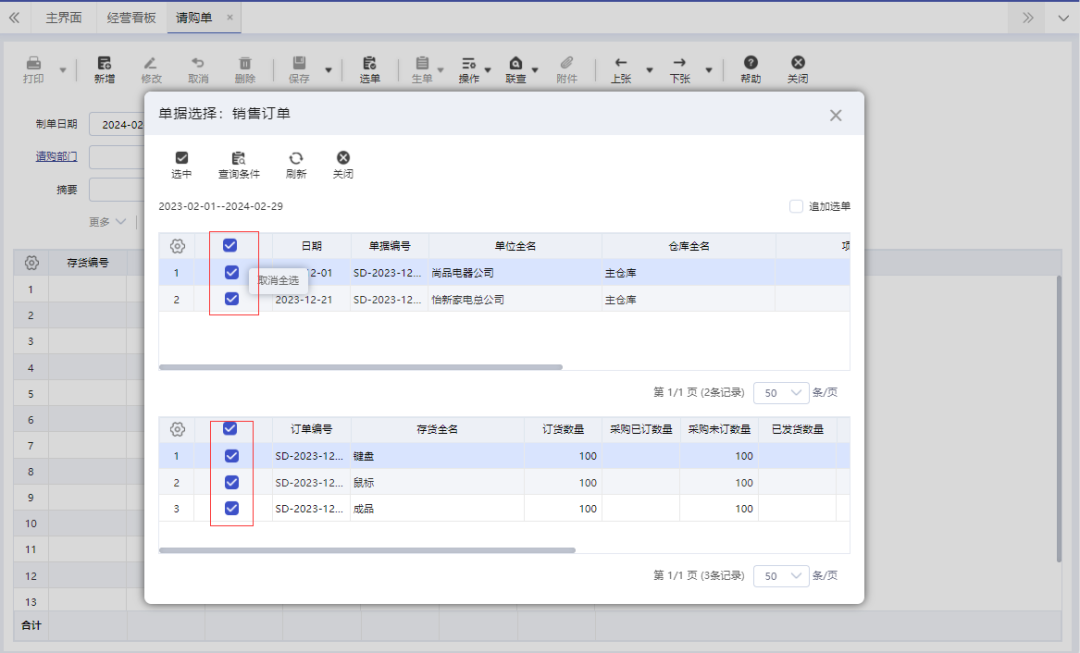Open 查询条件 query conditions
This screenshot has width=1080, height=653.
(x=239, y=163)
